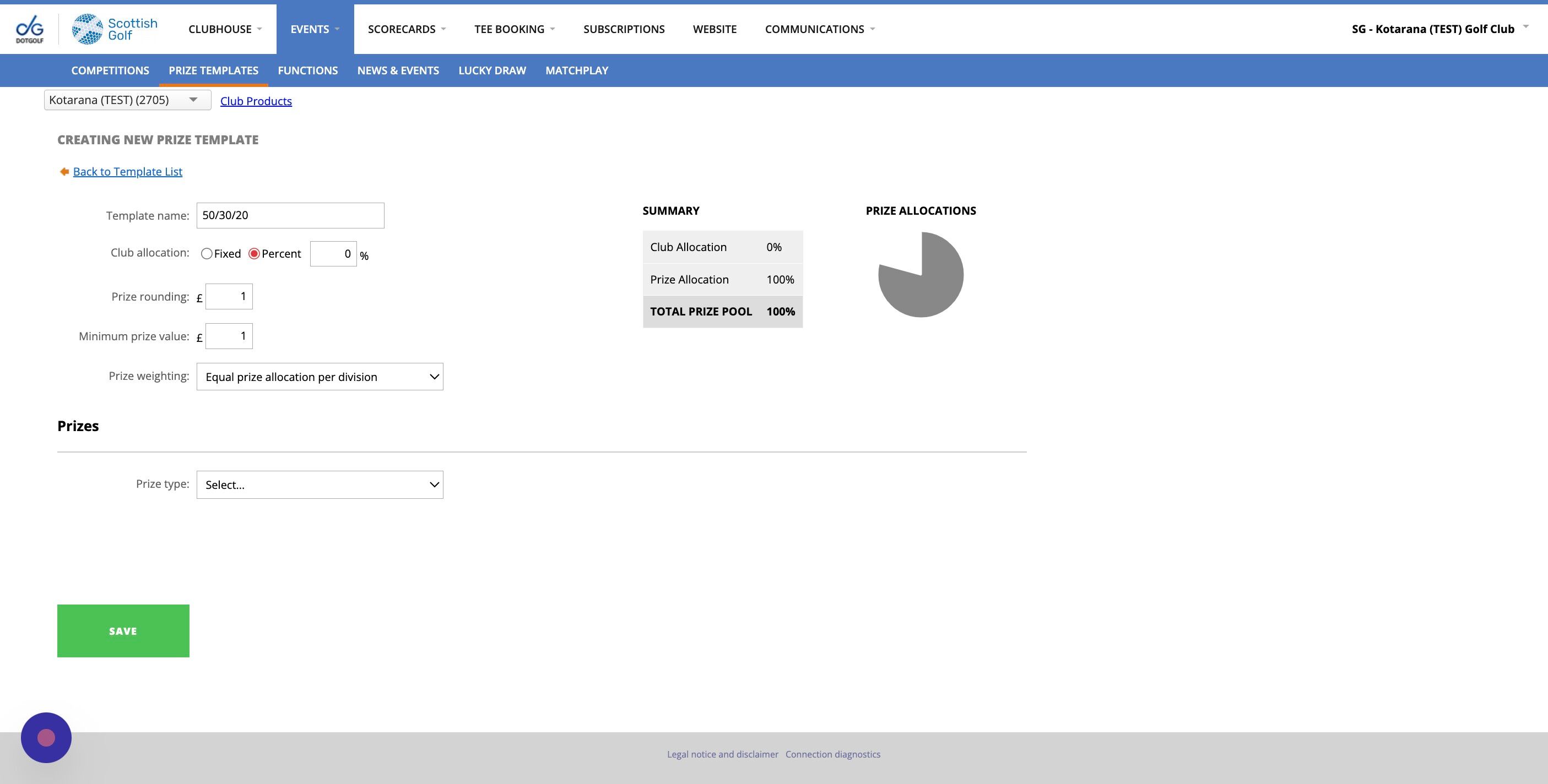This screenshot has width=1548, height=784.
Task: Open the purple chat widget bubble
Action: point(46,737)
